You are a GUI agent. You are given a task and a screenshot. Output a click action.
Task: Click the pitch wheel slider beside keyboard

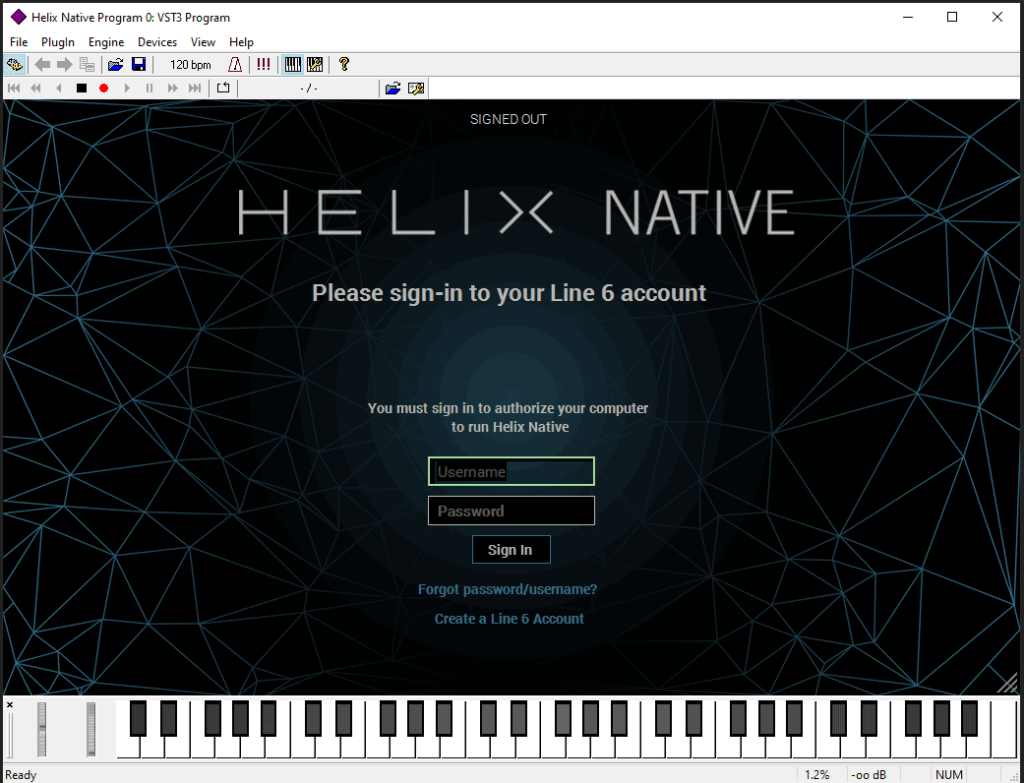coord(42,728)
